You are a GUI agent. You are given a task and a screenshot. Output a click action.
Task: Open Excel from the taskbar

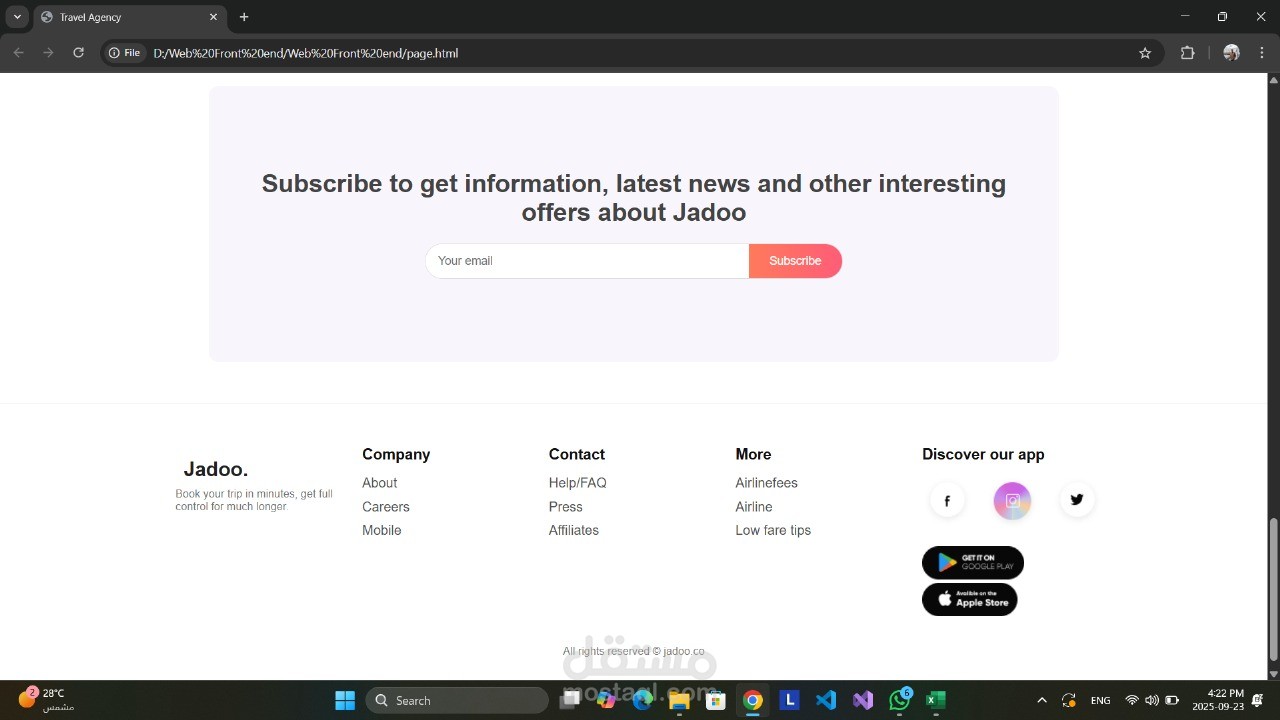[935, 700]
